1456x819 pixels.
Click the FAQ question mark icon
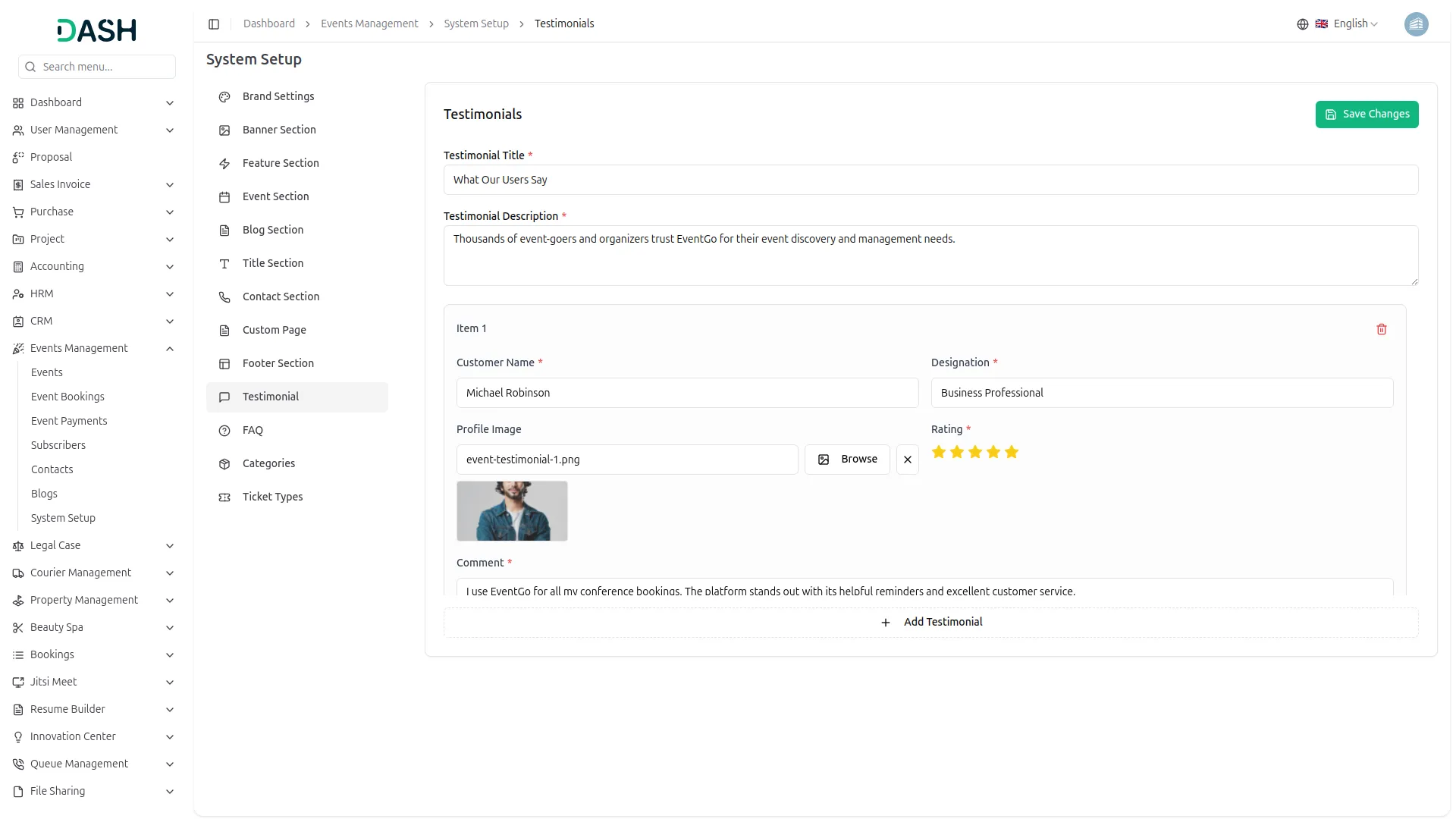[x=224, y=431]
